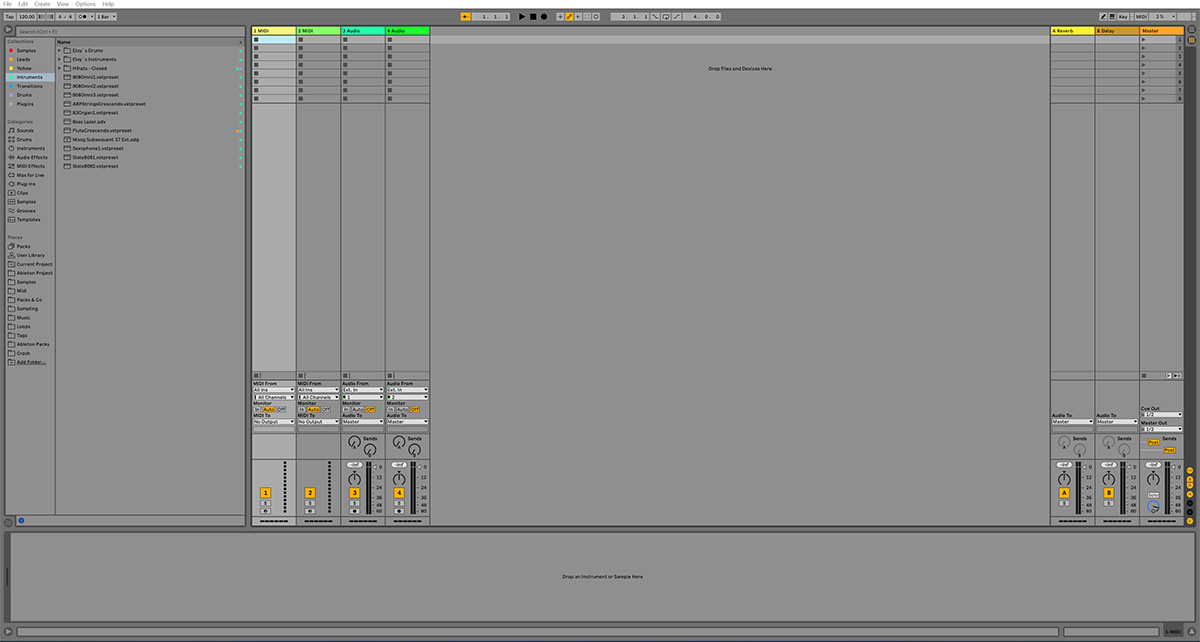Screen dimensions: 1200x642
Task: Open the Templates category
Action: click(x=28, y=220)
